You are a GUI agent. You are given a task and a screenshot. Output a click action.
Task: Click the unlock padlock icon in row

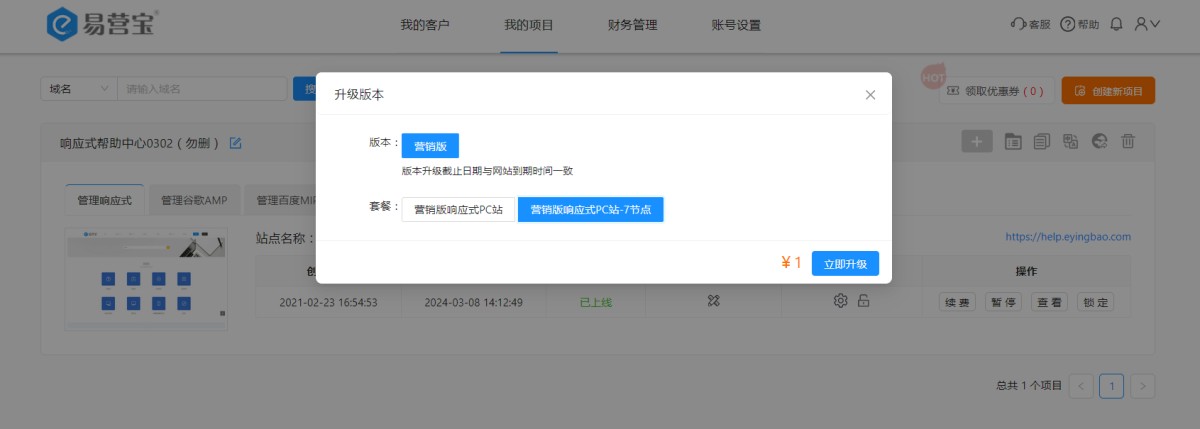(x=863, y=300)
